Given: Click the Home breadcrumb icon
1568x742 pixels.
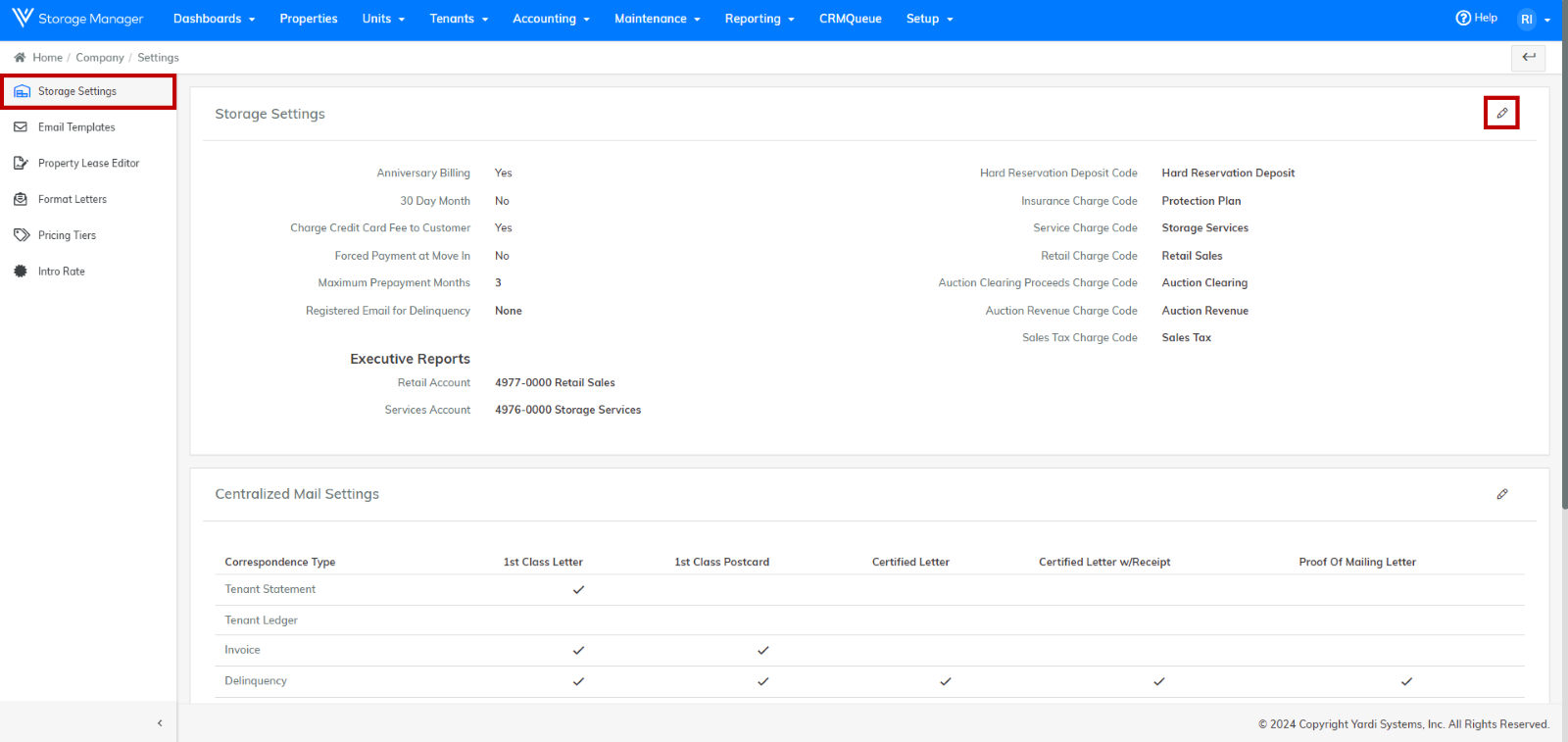Looking at the screenshot, I should (20, 58).
